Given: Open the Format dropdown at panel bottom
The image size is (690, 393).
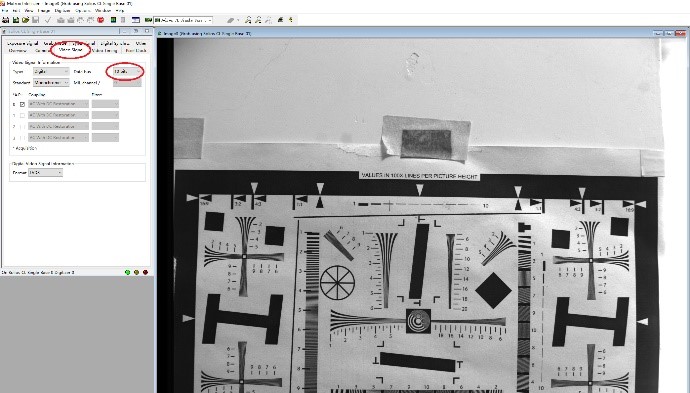Looking at the screenshot, I should (45, 173).
